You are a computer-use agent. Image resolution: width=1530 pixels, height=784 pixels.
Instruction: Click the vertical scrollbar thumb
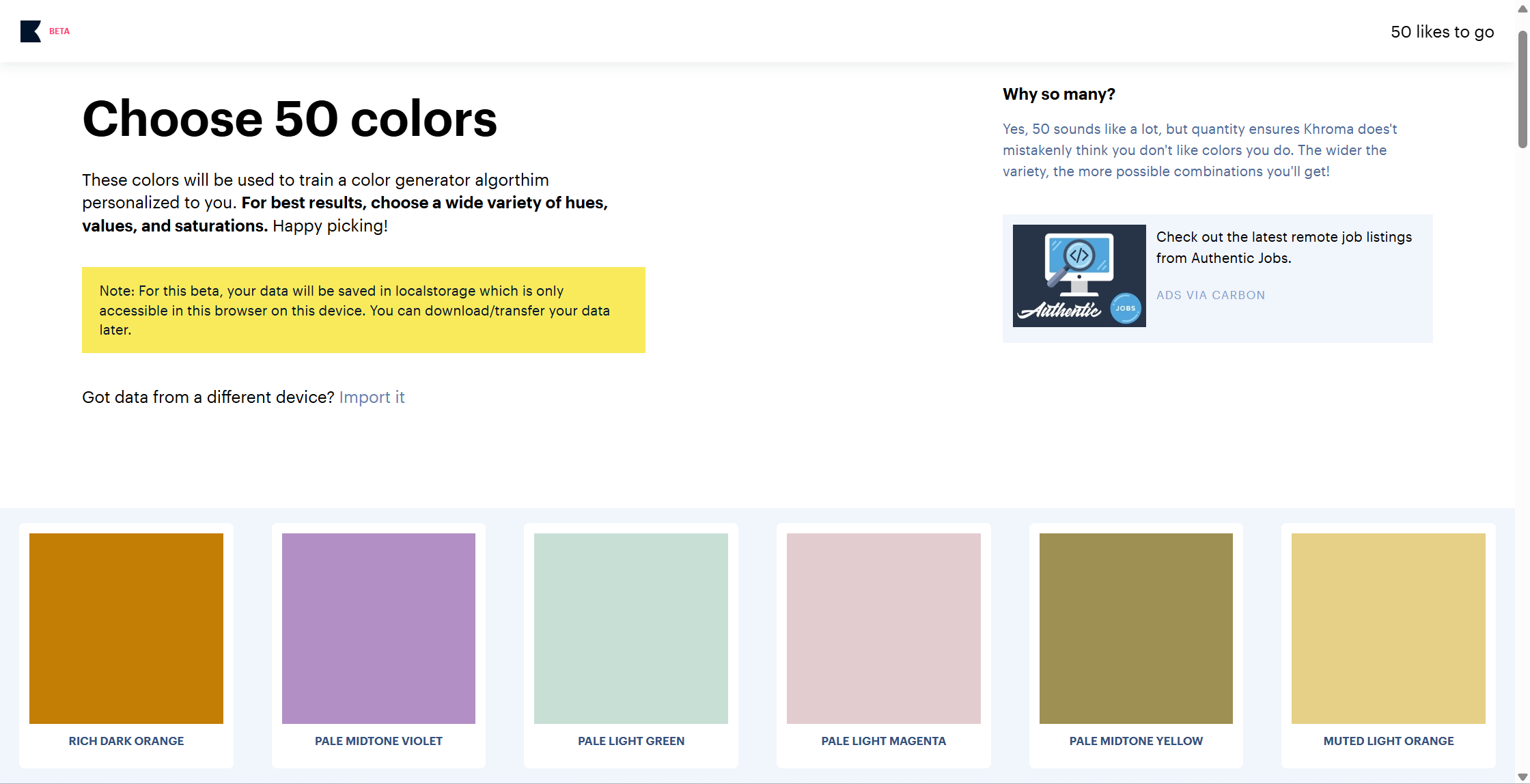coord(1522,89)
